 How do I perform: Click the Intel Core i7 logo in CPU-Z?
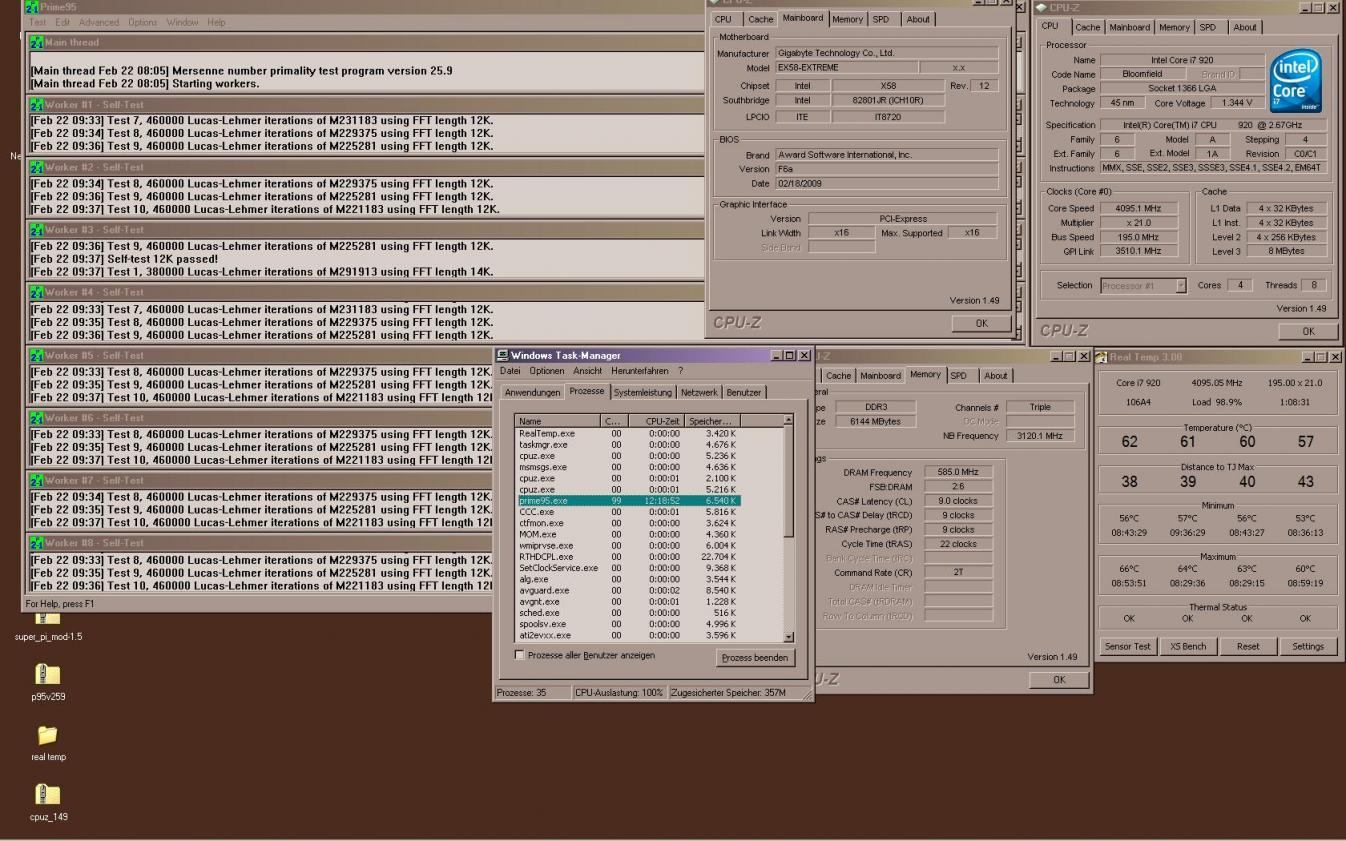[x=1295, y=82]
